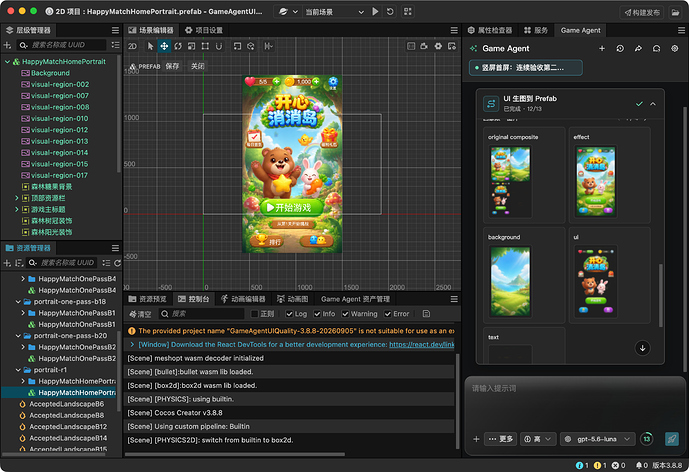This screenshot has width=689, height=472.
Task: Click the Game Agent support headset icon
Action: pos(656,48)
